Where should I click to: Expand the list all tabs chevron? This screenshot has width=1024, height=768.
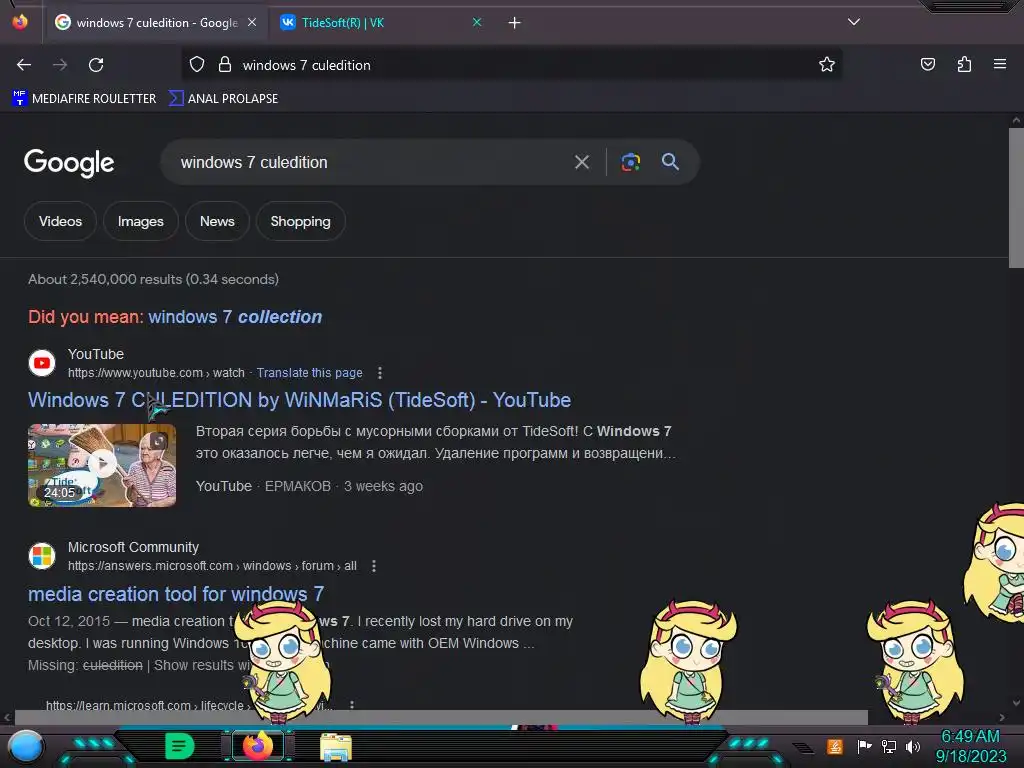[x=854, y=22]
